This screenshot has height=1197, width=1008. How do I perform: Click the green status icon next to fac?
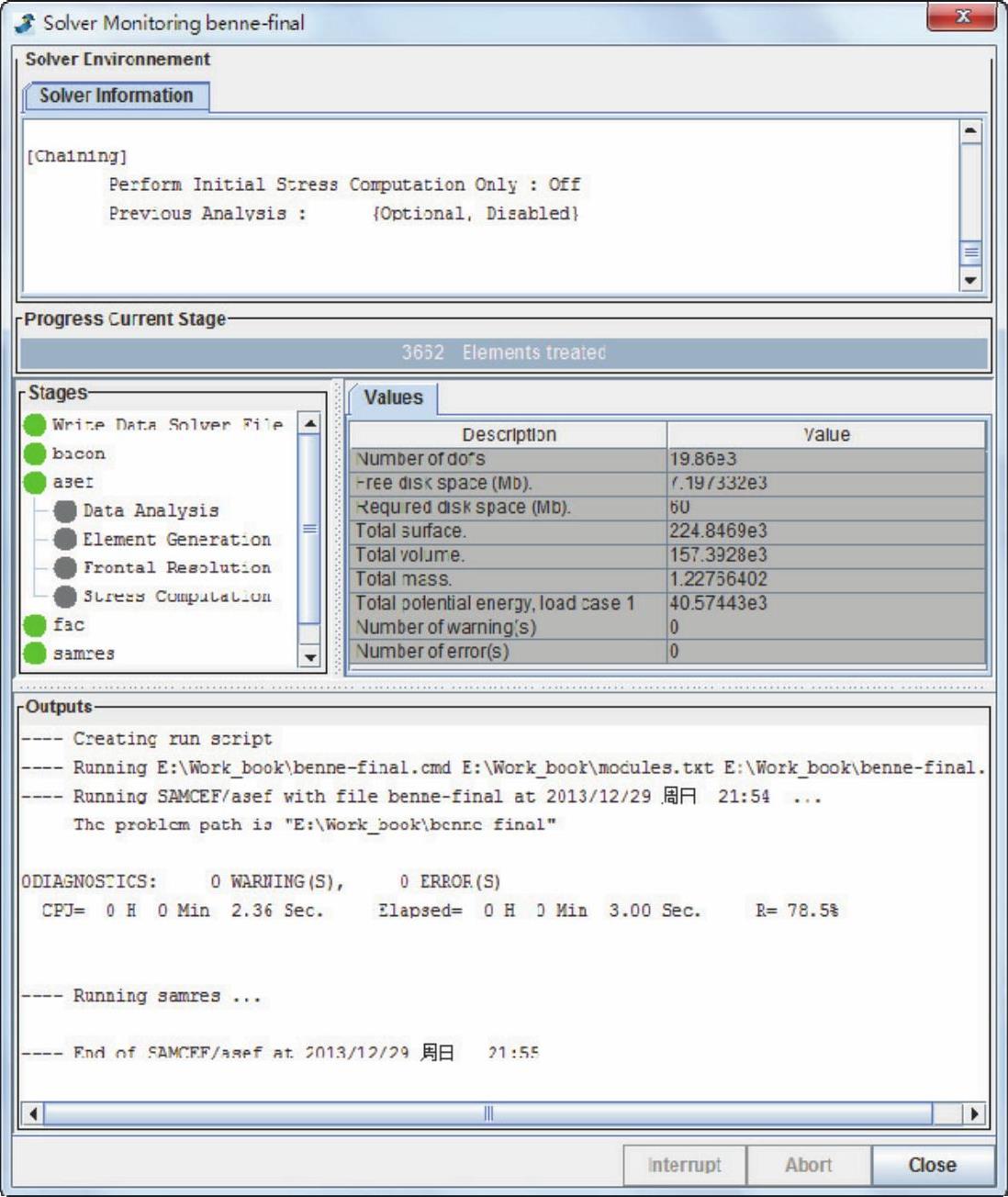pyautogui.click(x=35, y=625)
